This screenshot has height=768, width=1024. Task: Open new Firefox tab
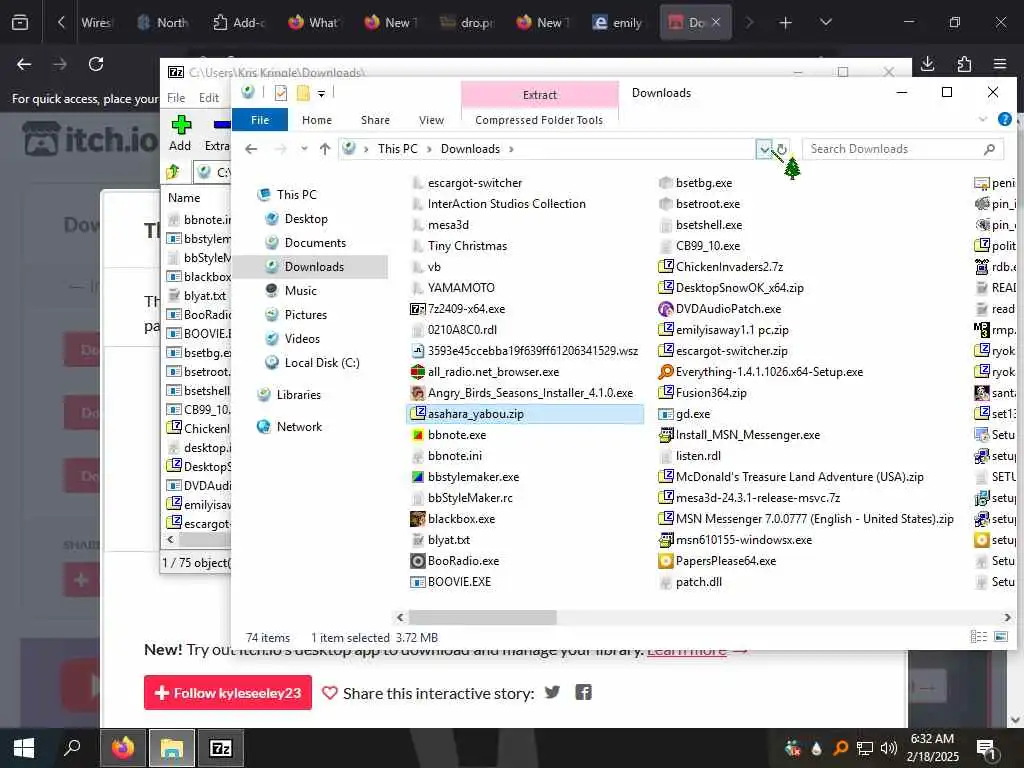[x=785, y=23]
